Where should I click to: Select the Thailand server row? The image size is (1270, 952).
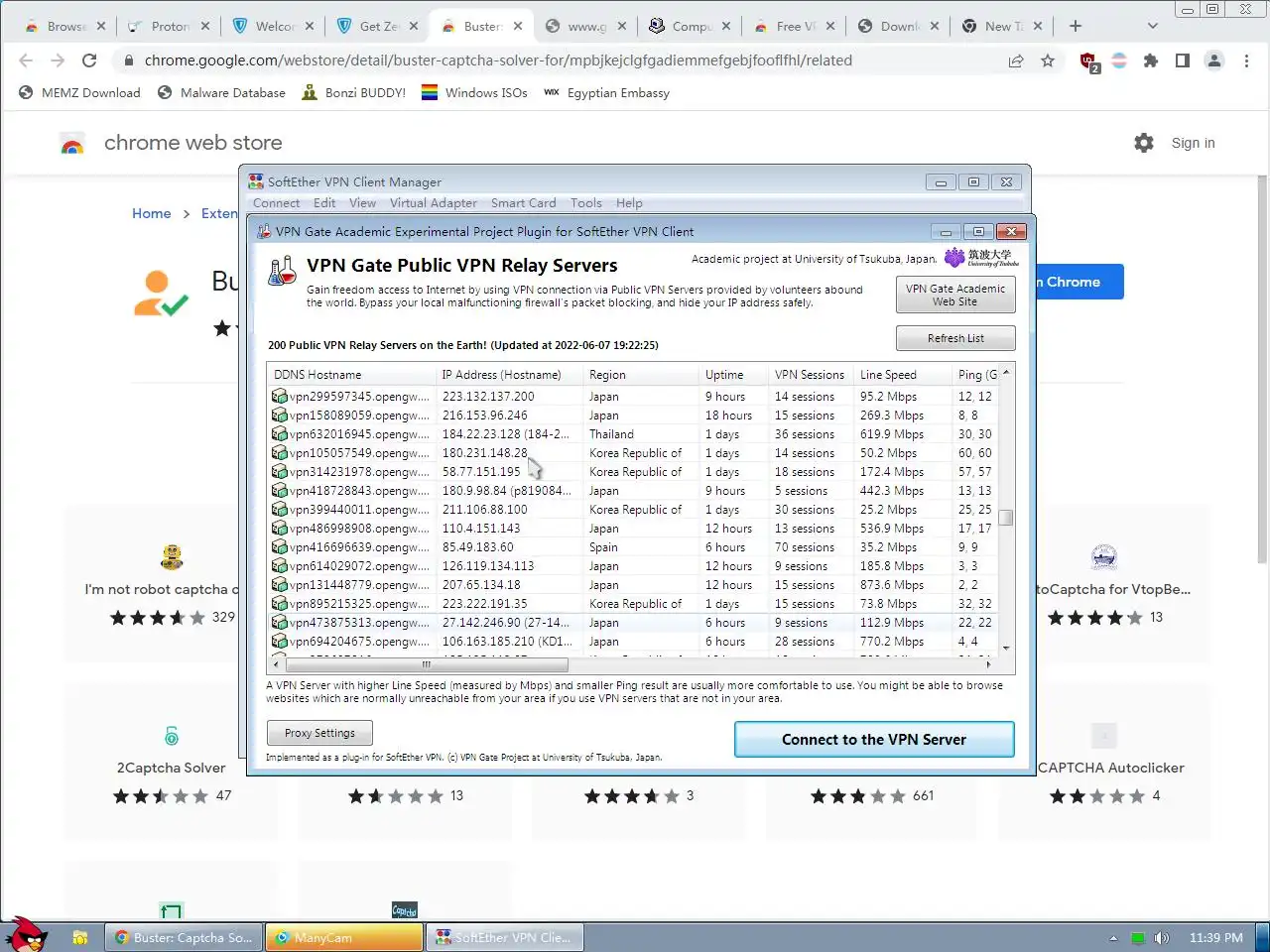click(x=633, y=433)
